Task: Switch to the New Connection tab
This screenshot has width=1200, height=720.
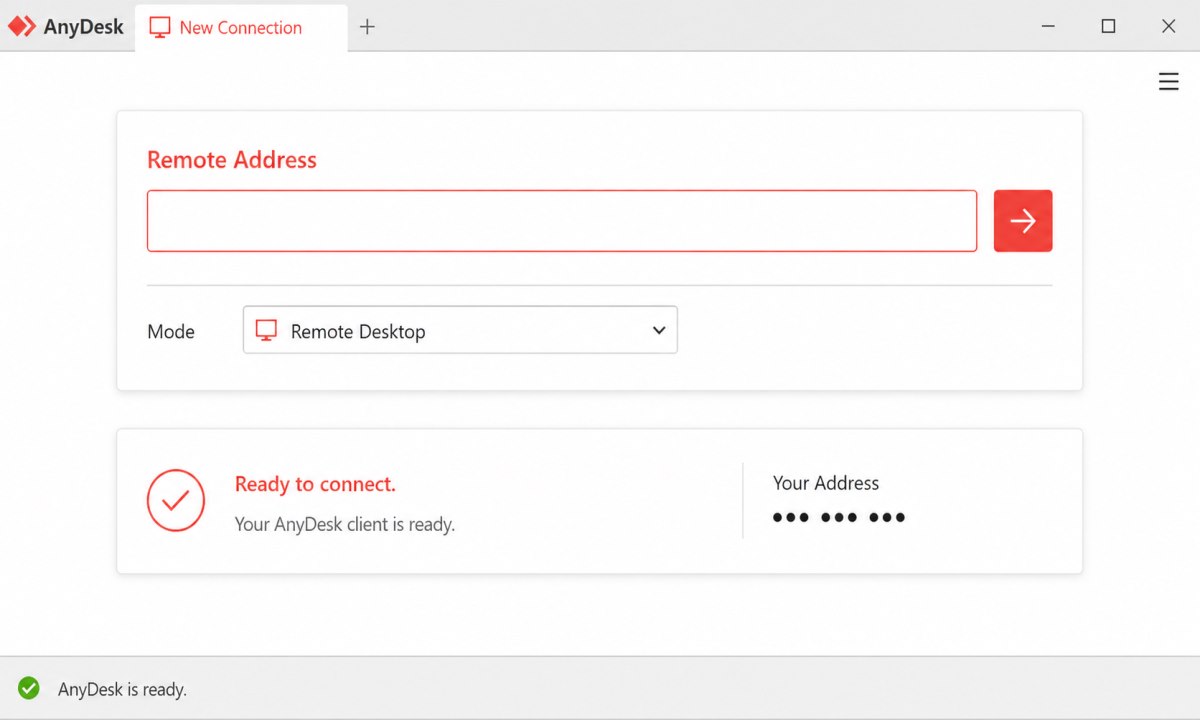Action: click(x=241, y=27)
